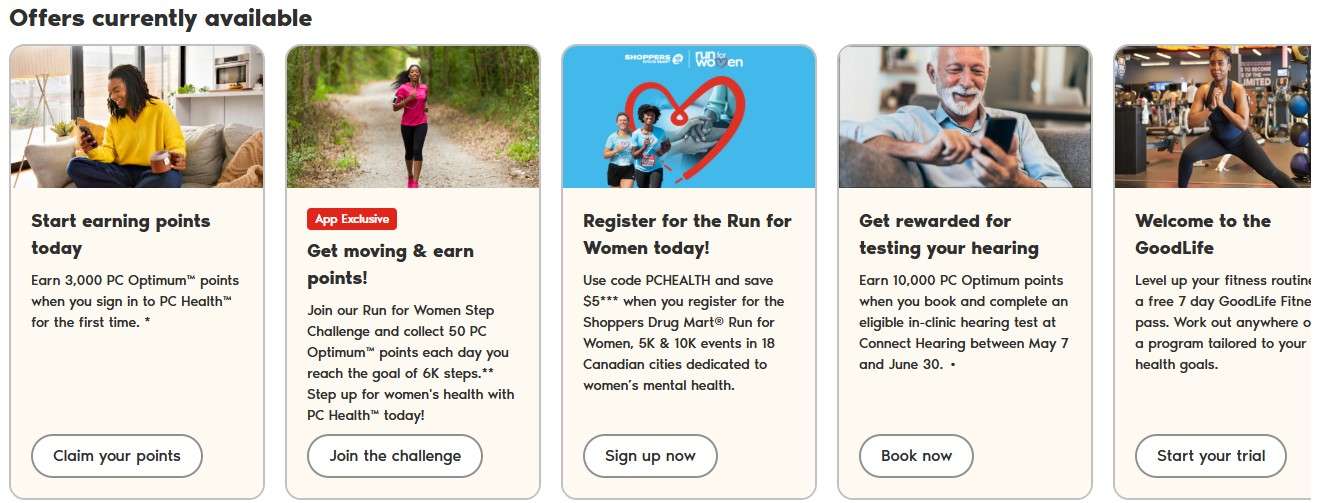Open the GoodLife gym workout image

pyautogui.click(x=1212, y=117)
